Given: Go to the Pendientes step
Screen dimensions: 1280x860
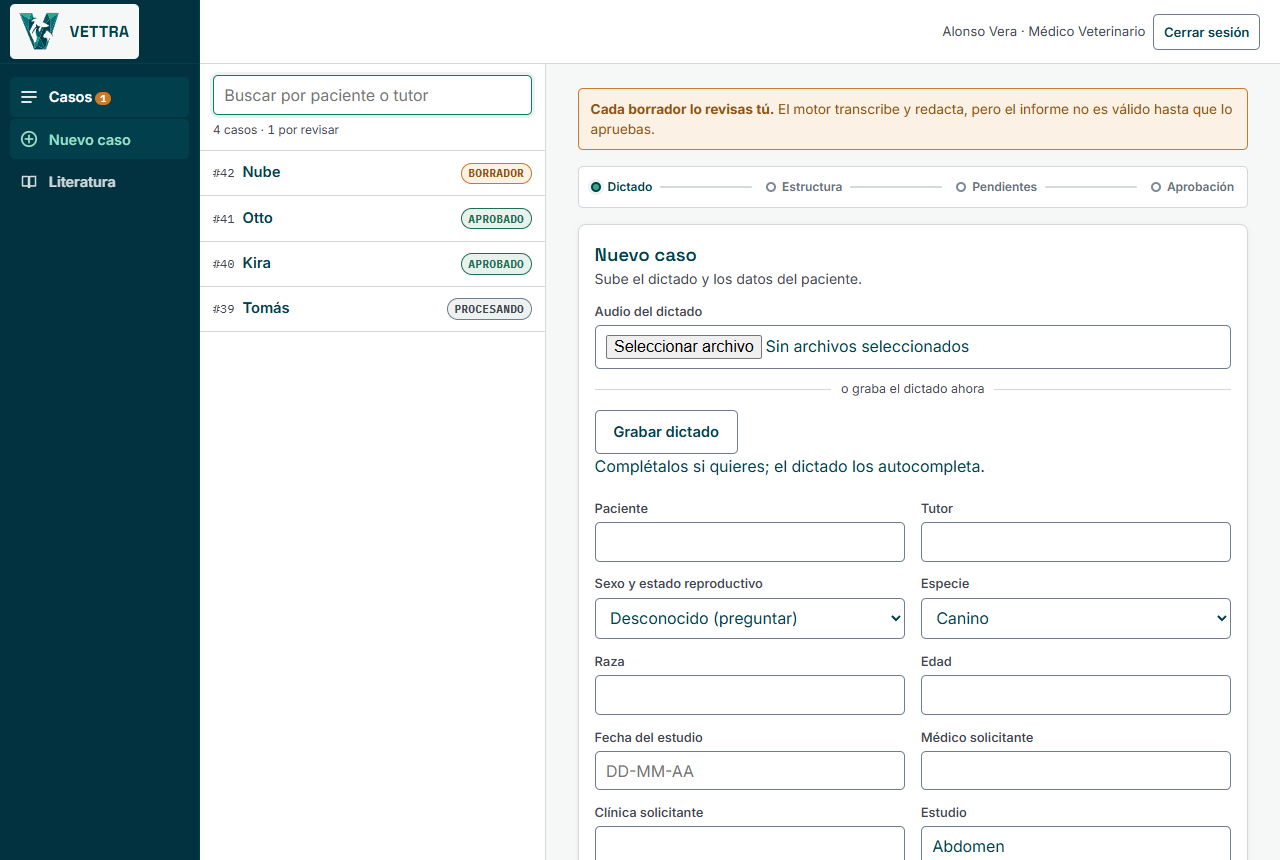Looking at the screenshot, I should click(x=996, y=187).
